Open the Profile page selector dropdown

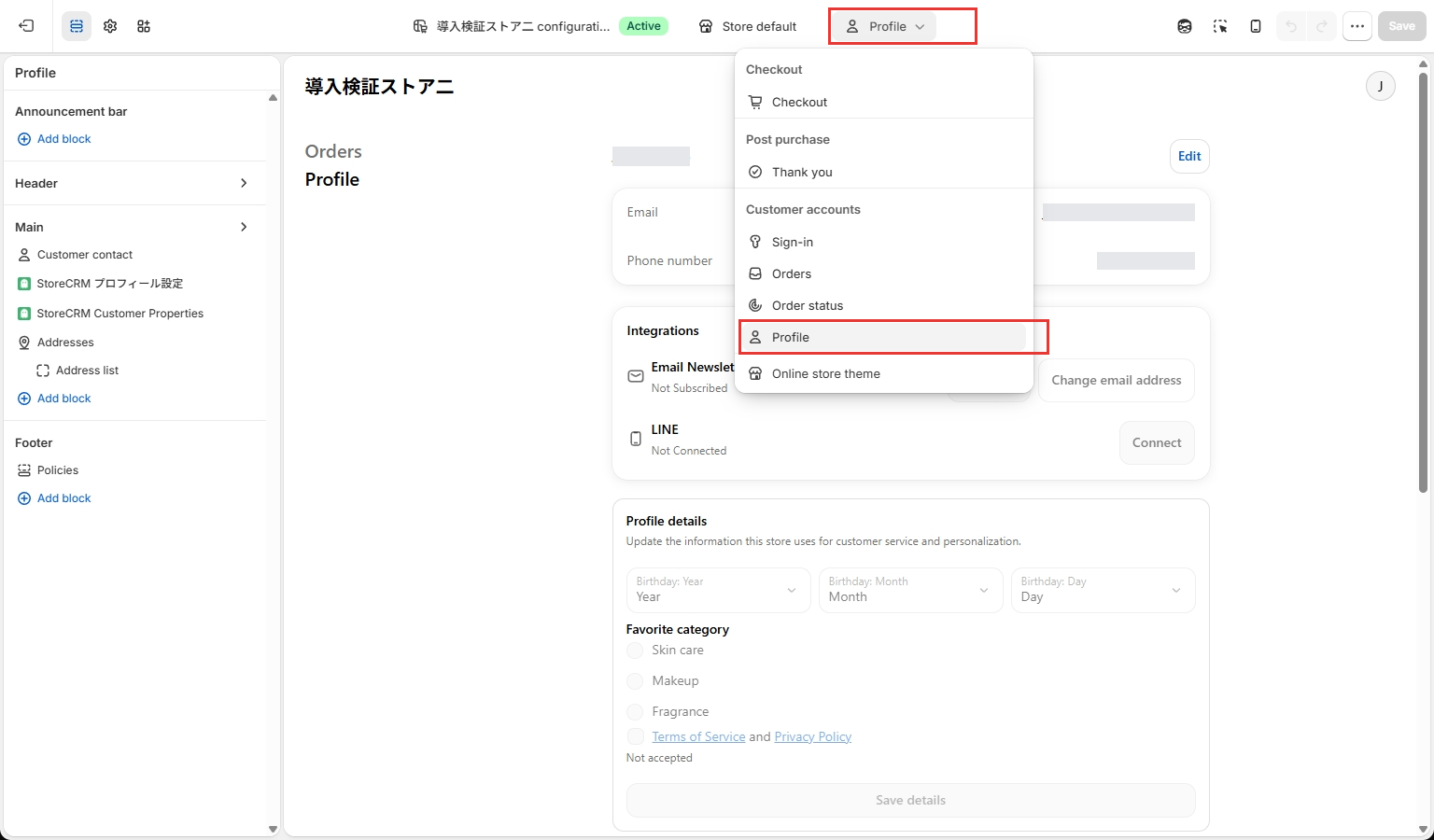pyautogui.click(x=886, y=26)
